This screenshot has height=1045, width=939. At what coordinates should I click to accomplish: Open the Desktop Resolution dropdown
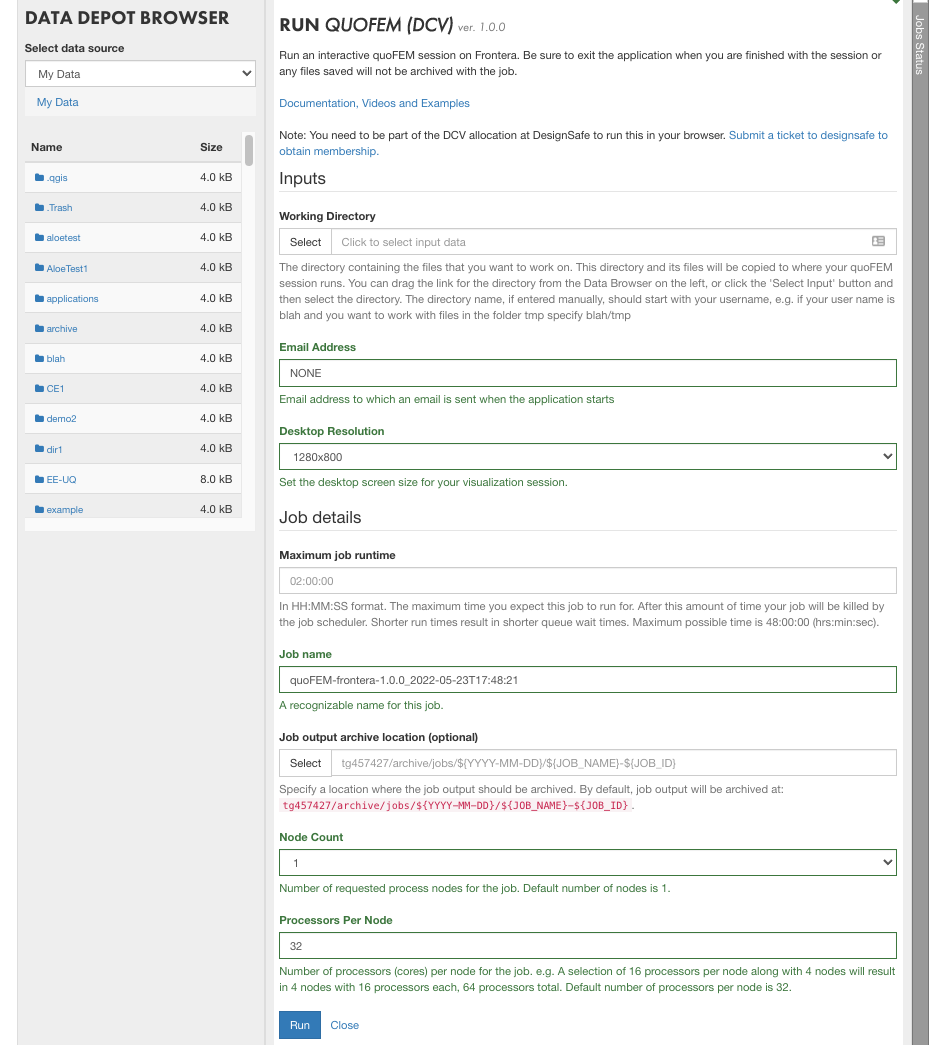(587, 457)
